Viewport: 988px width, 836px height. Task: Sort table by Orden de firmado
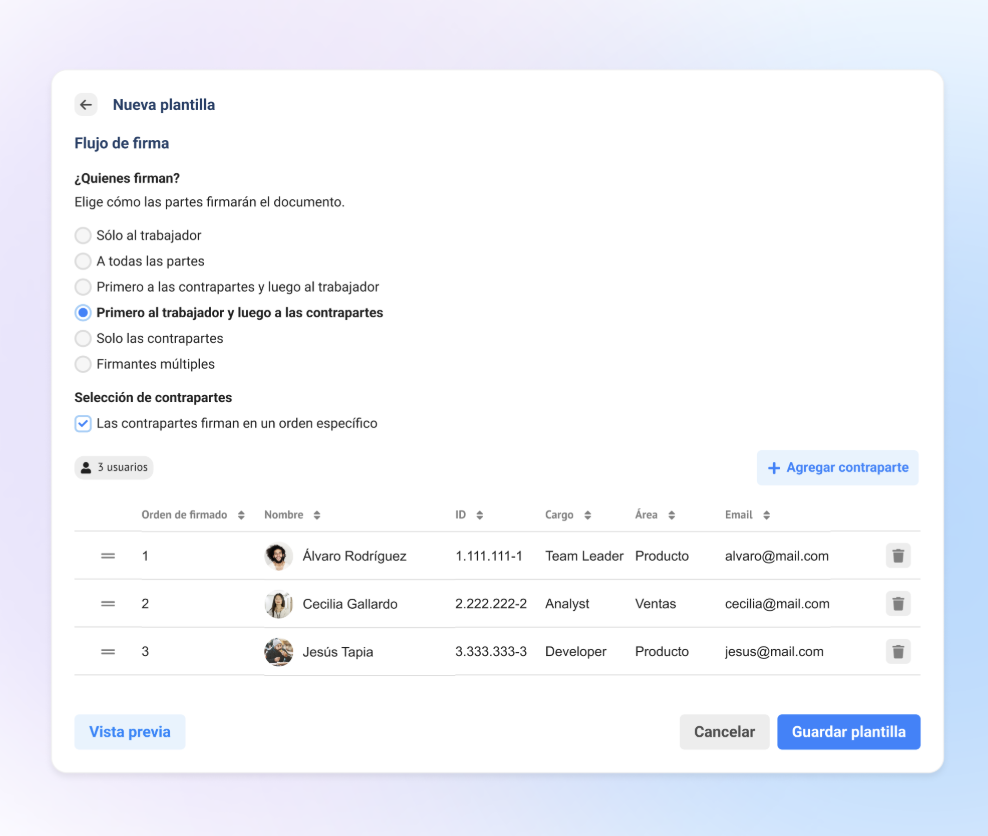pos(241,515)
